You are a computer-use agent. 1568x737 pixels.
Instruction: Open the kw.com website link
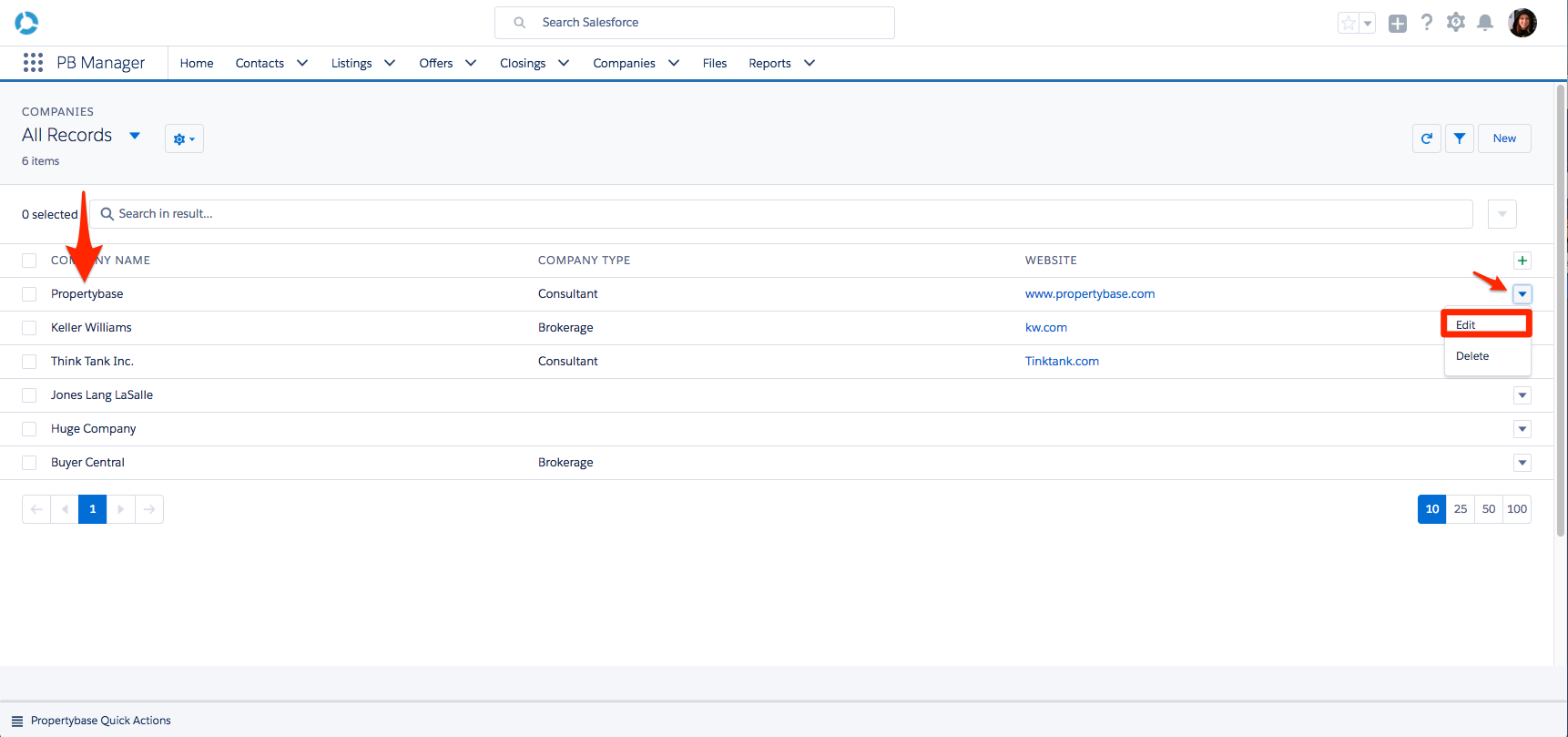point(1046,328)
